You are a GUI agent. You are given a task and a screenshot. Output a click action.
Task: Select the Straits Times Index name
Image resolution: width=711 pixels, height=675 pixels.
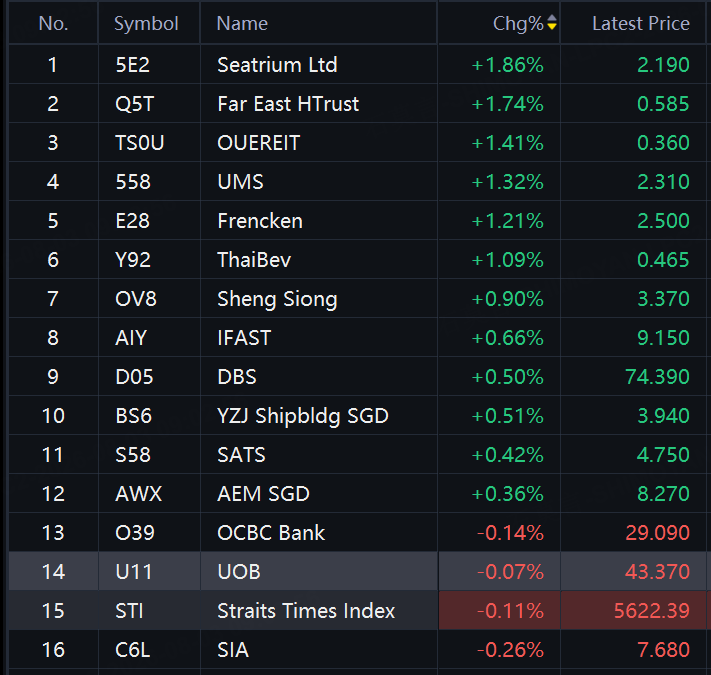pyautogui.click(x=306, y=611)
